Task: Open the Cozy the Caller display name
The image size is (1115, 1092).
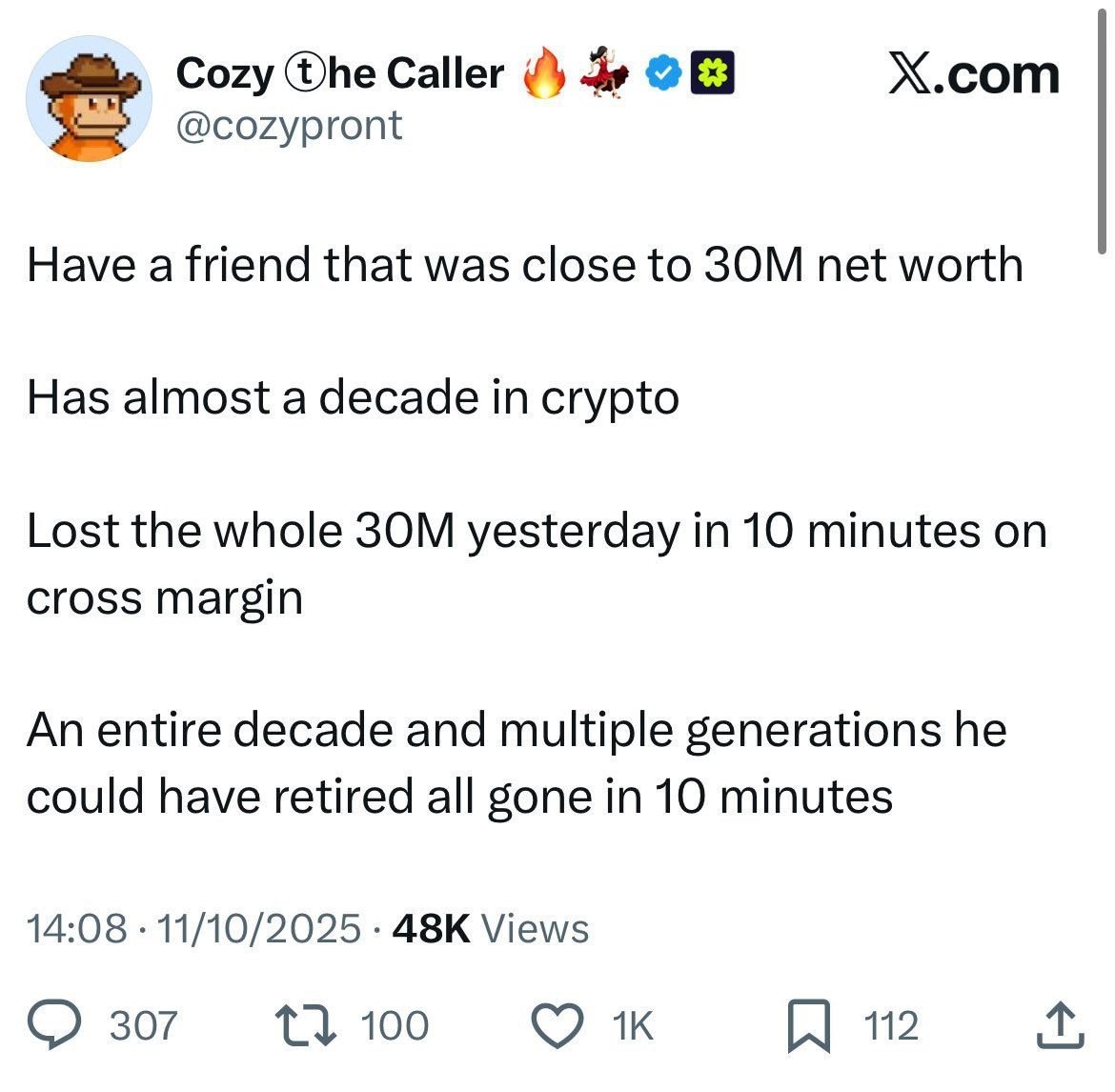Action: [340, 73]
